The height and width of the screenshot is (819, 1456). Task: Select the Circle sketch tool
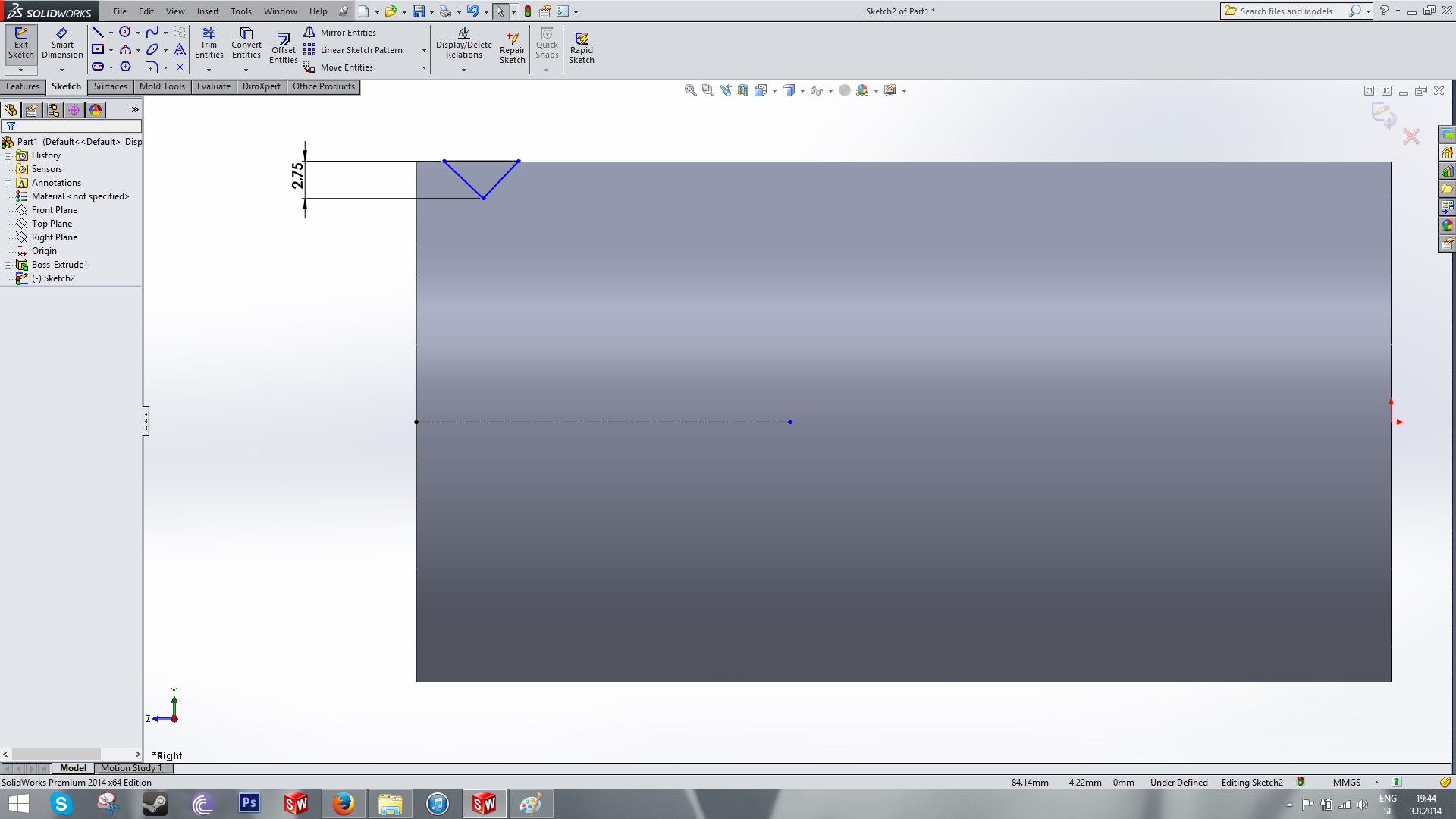[125, 33]
